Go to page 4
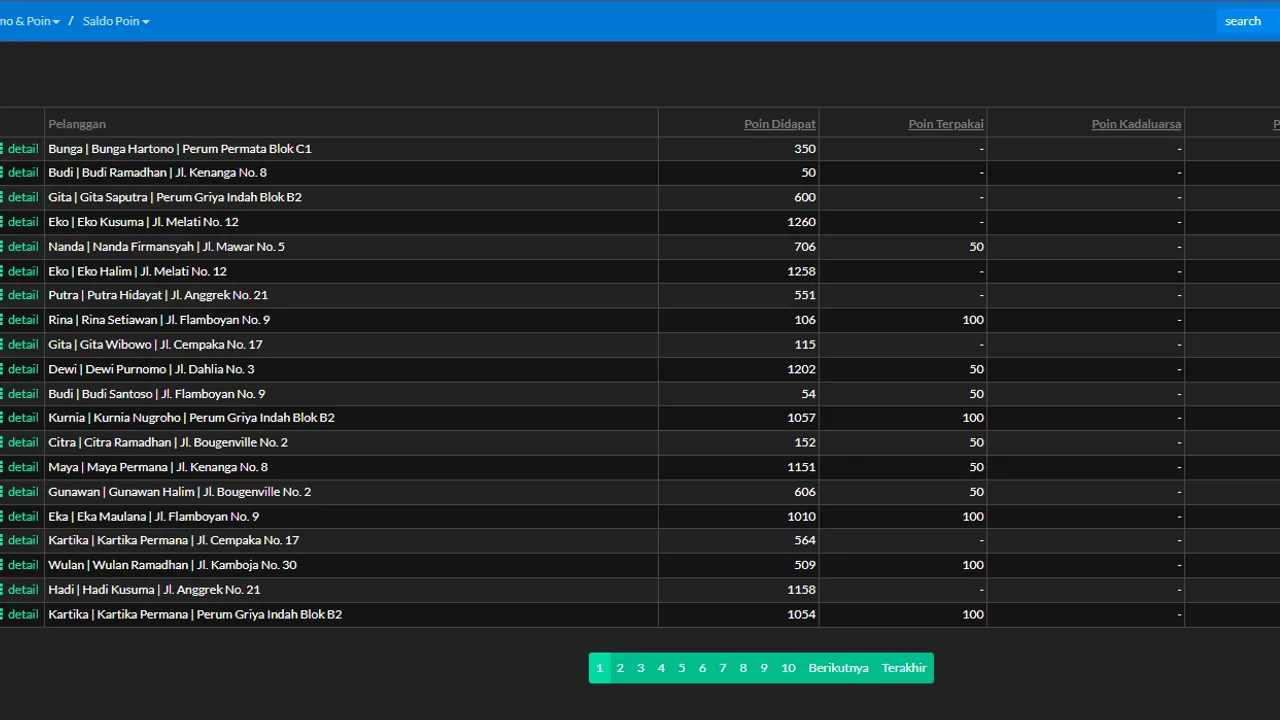Screen dimensions: 1280x720 click(661, 668)
